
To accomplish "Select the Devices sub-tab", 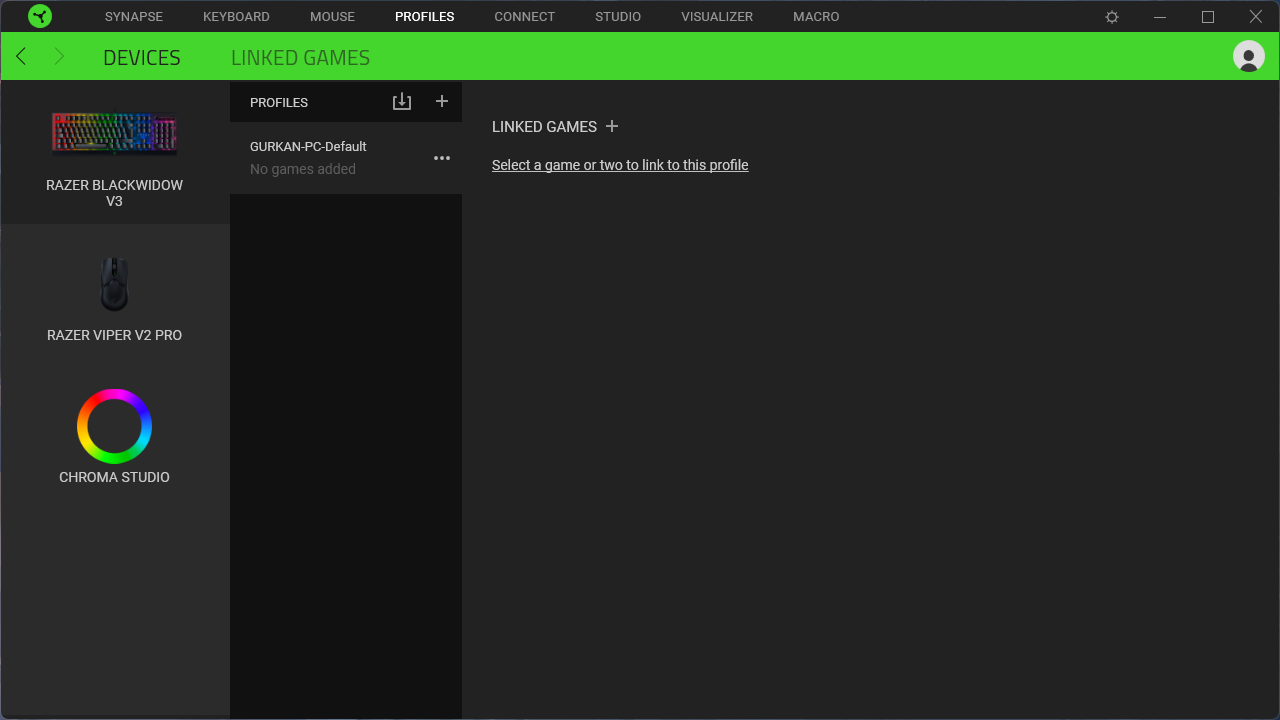I will coord(142,58).
